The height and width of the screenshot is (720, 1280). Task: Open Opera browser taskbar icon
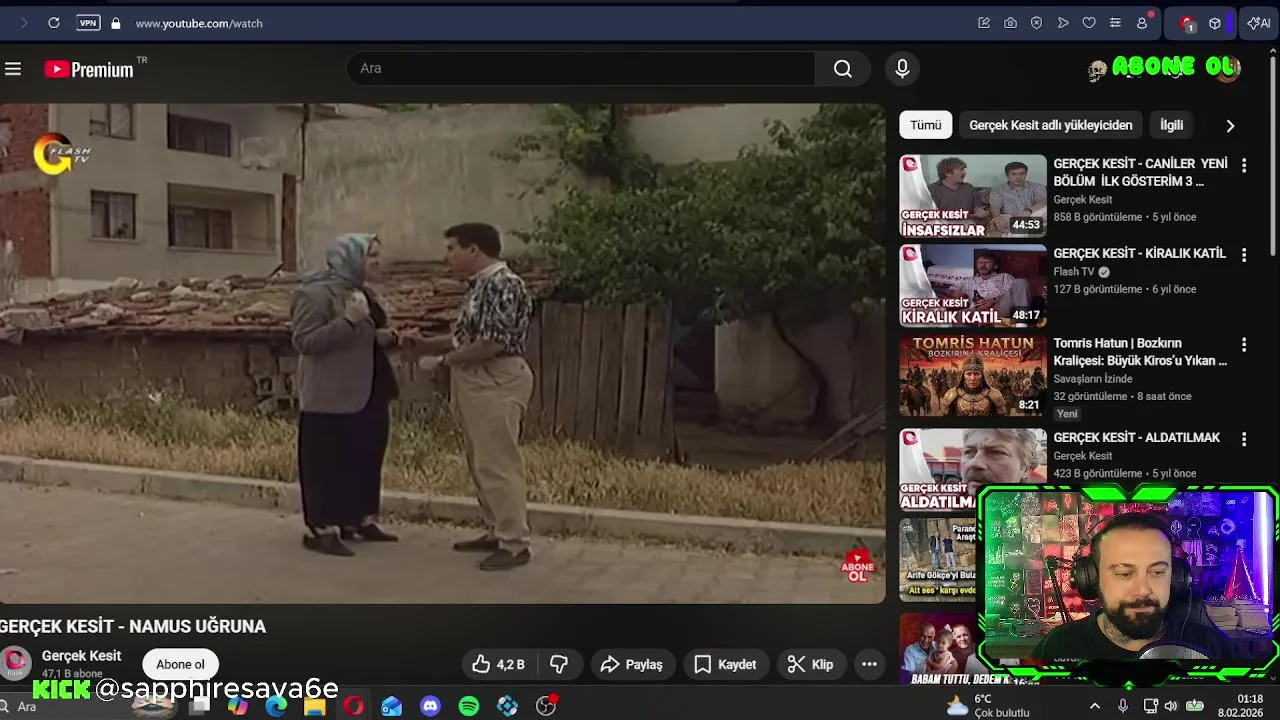coord(353,706)
